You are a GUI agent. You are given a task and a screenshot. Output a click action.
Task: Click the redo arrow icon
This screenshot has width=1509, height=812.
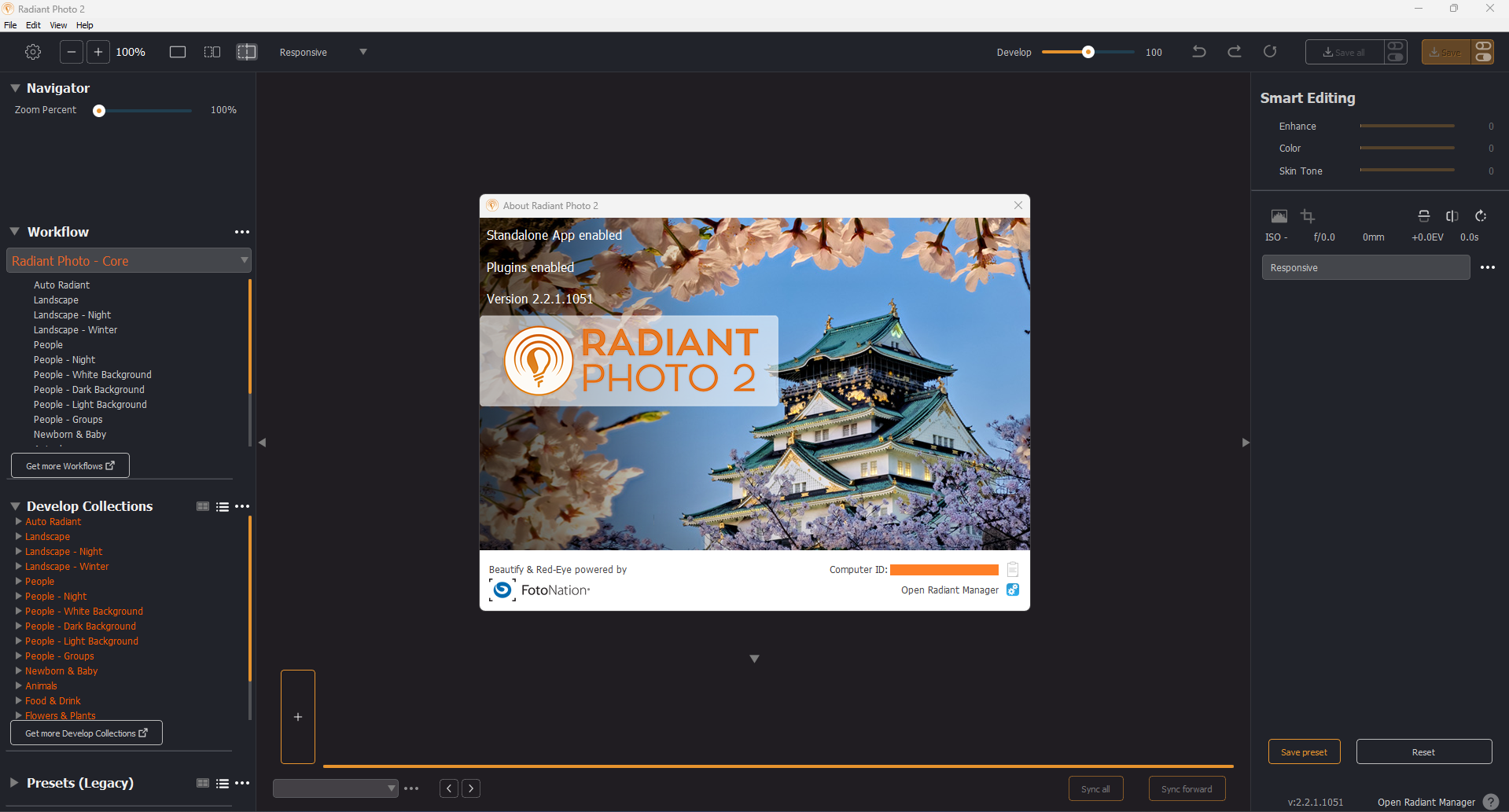pos(1235,52)
